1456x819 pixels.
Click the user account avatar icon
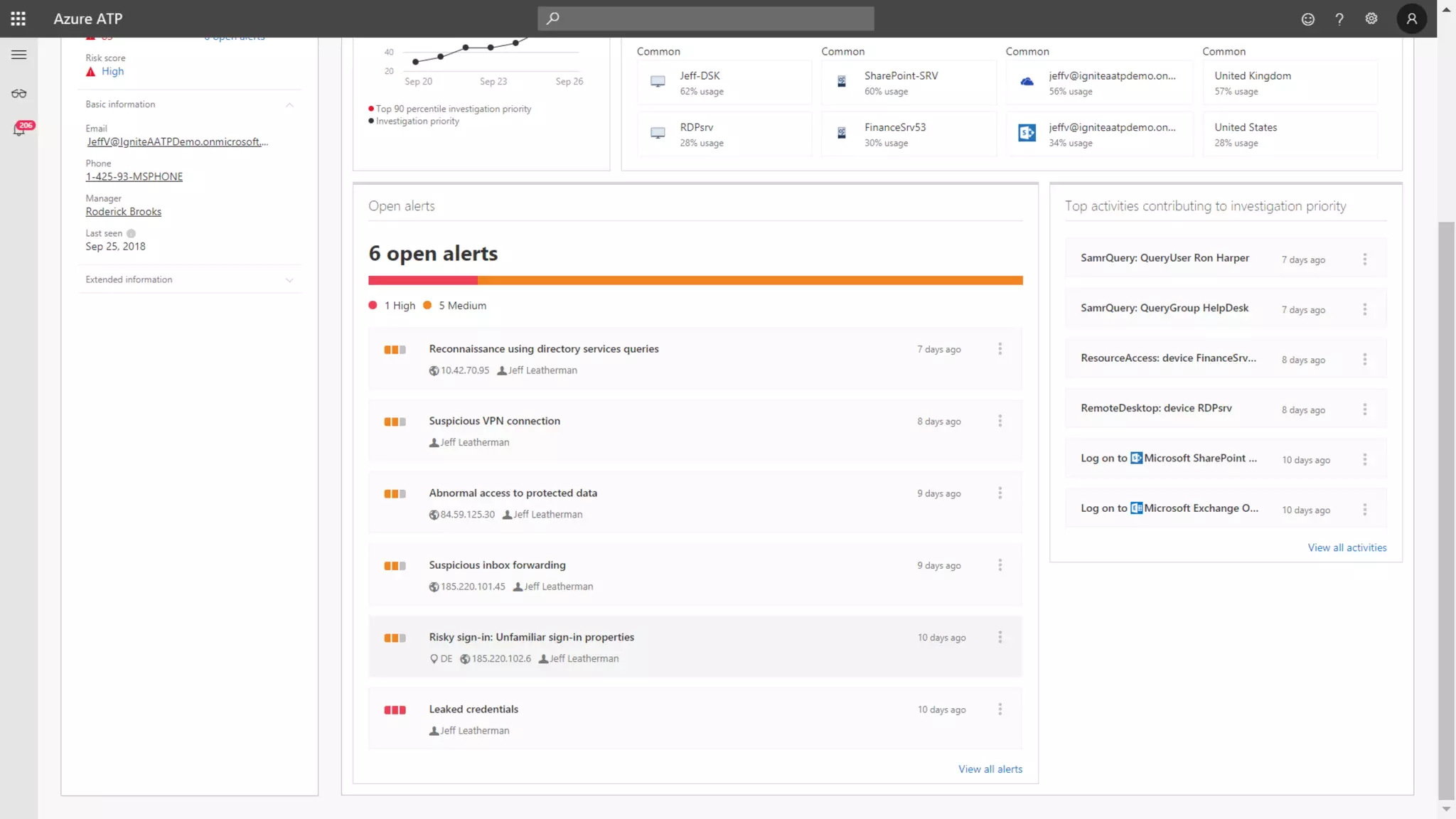click(1412, 19)
